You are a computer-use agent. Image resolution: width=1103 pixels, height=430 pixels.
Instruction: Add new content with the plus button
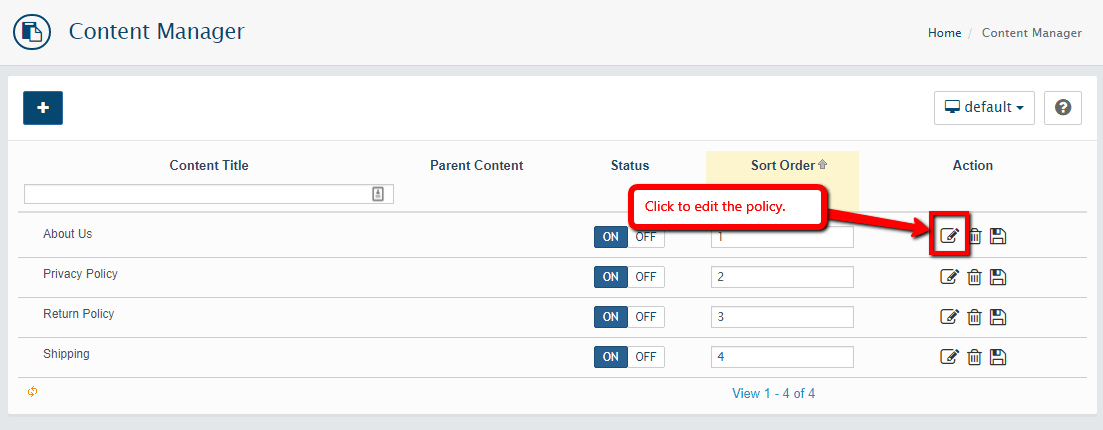(x=43, y=108)
